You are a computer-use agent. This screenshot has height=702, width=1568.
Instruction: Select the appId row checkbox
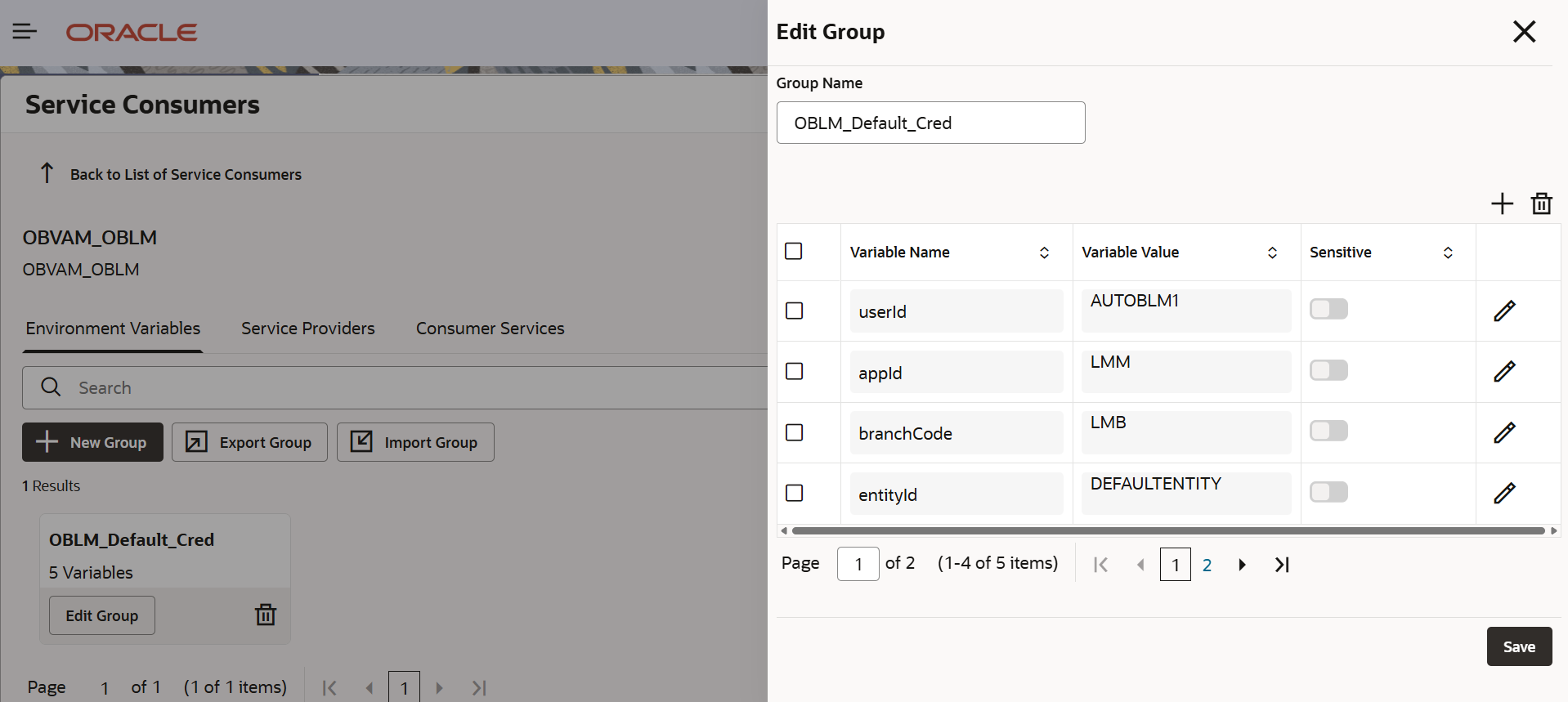[x=794, y=371]
